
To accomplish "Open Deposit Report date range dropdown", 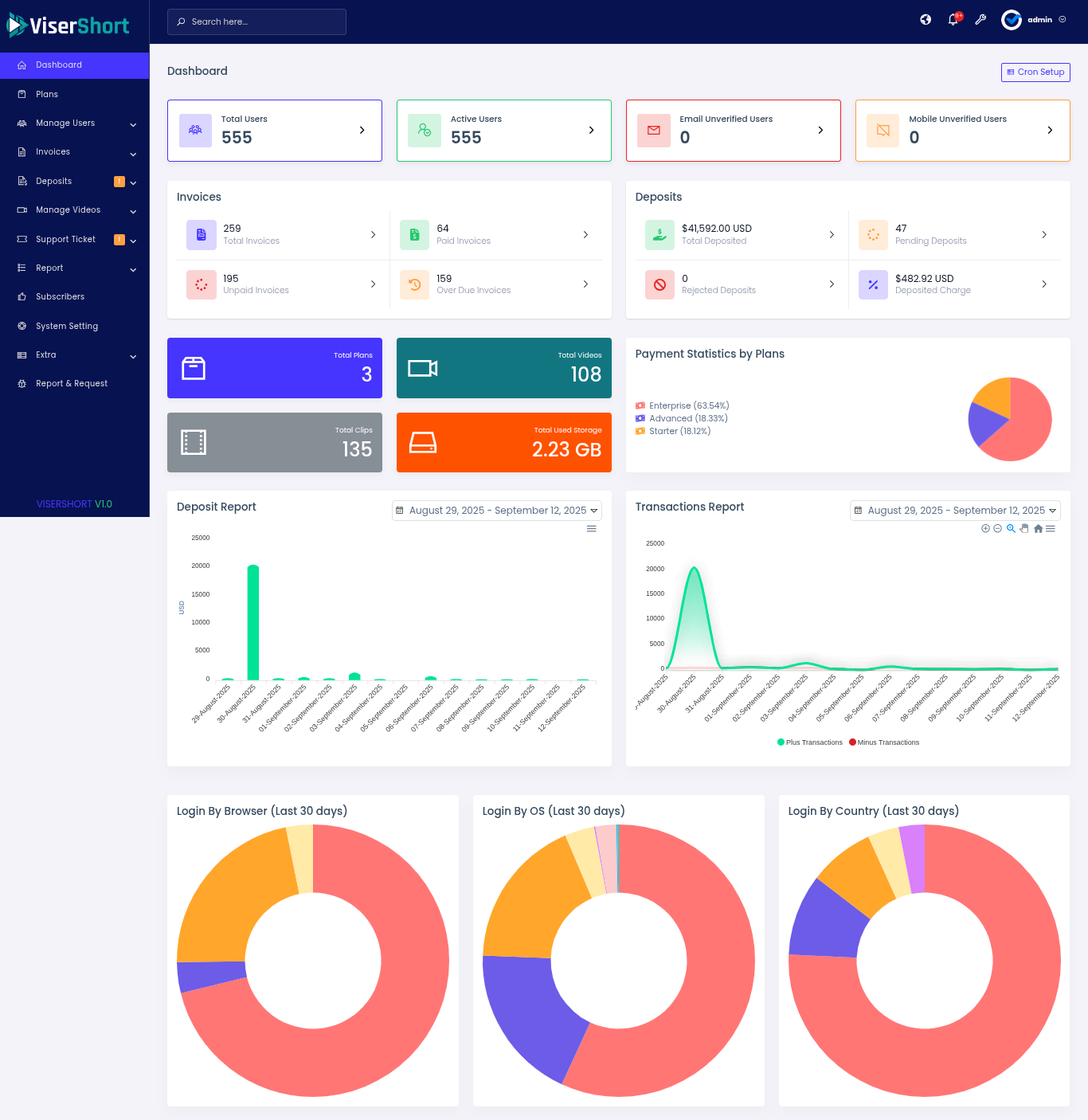I will (x=497, y=511).
